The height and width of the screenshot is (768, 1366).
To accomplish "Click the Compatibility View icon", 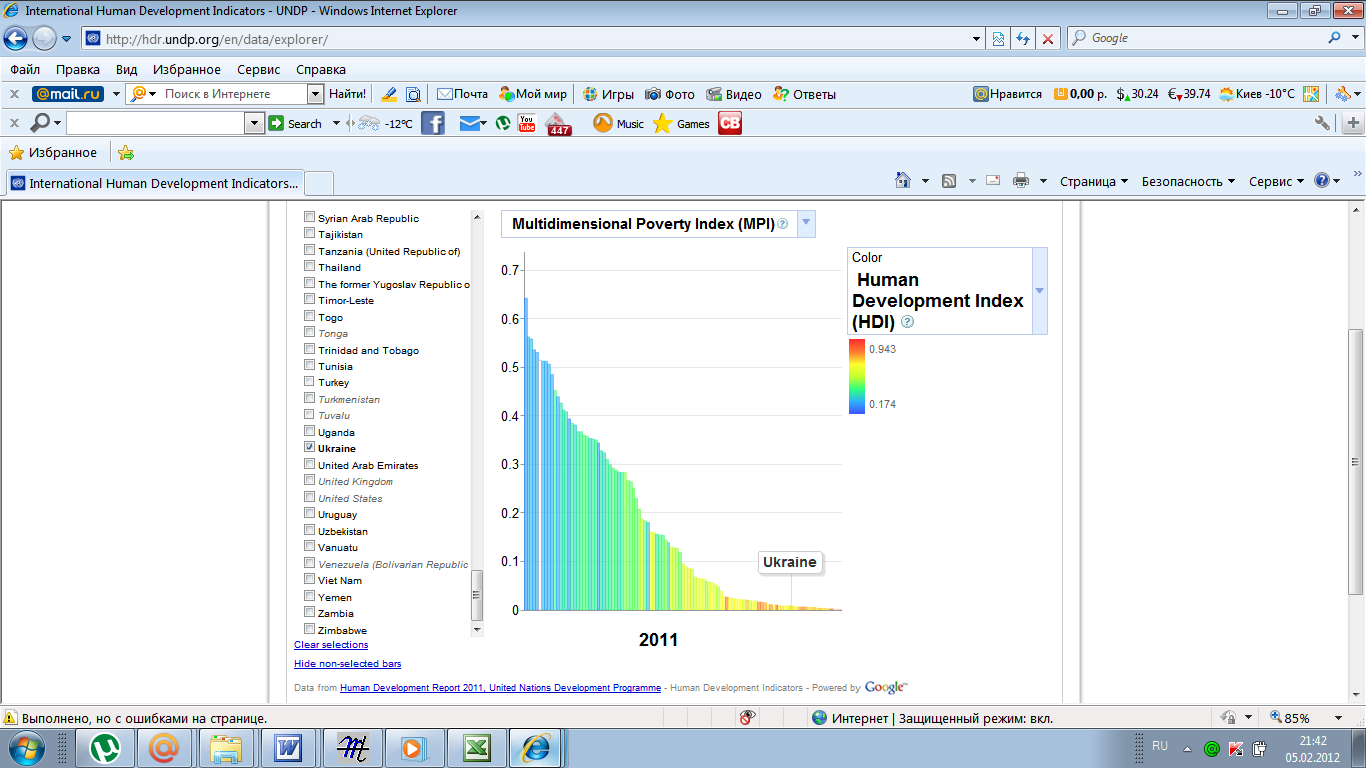I will [x=997, y=38].
